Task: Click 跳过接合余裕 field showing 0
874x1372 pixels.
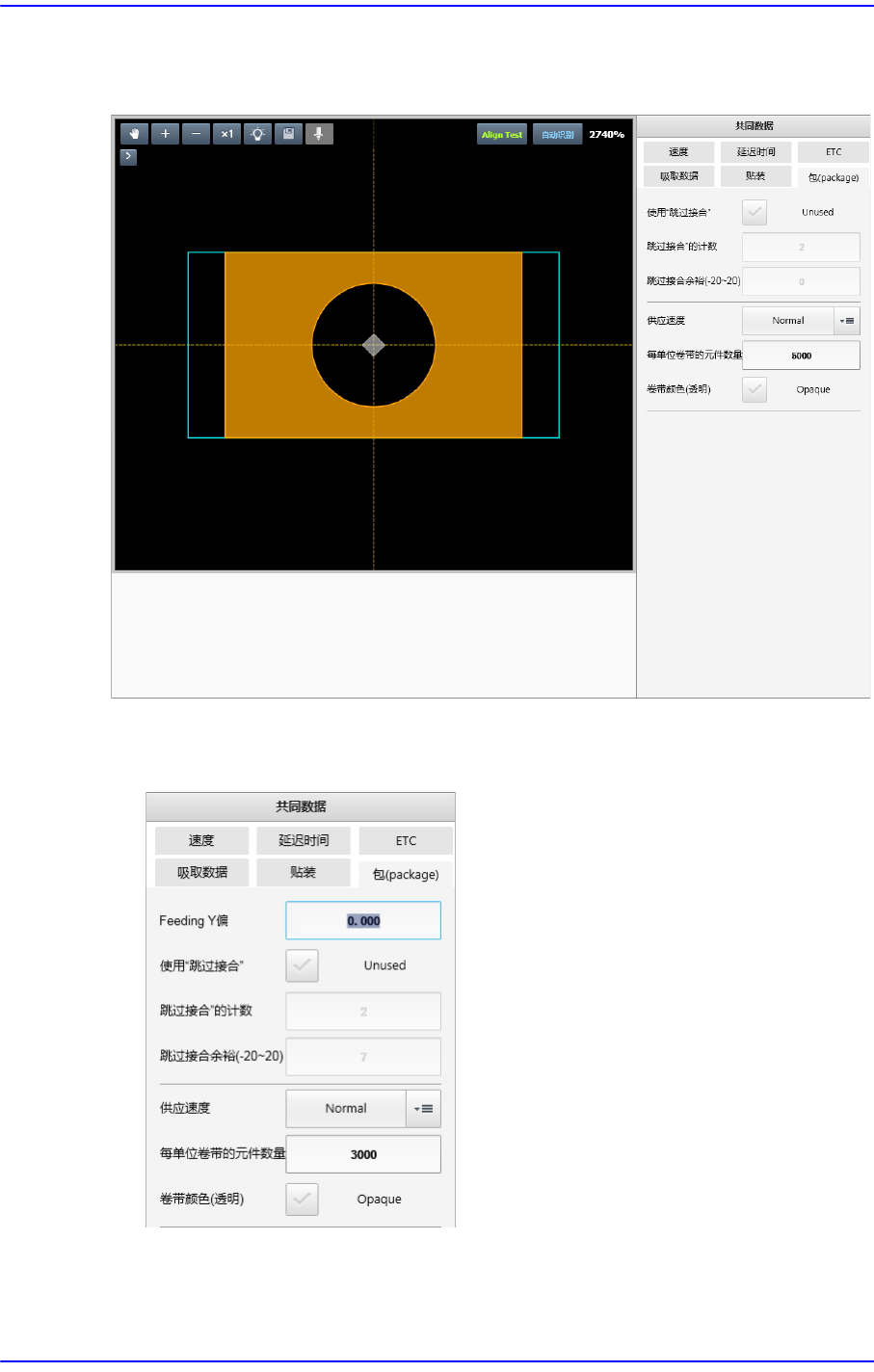Action: (x=801, y=281)
